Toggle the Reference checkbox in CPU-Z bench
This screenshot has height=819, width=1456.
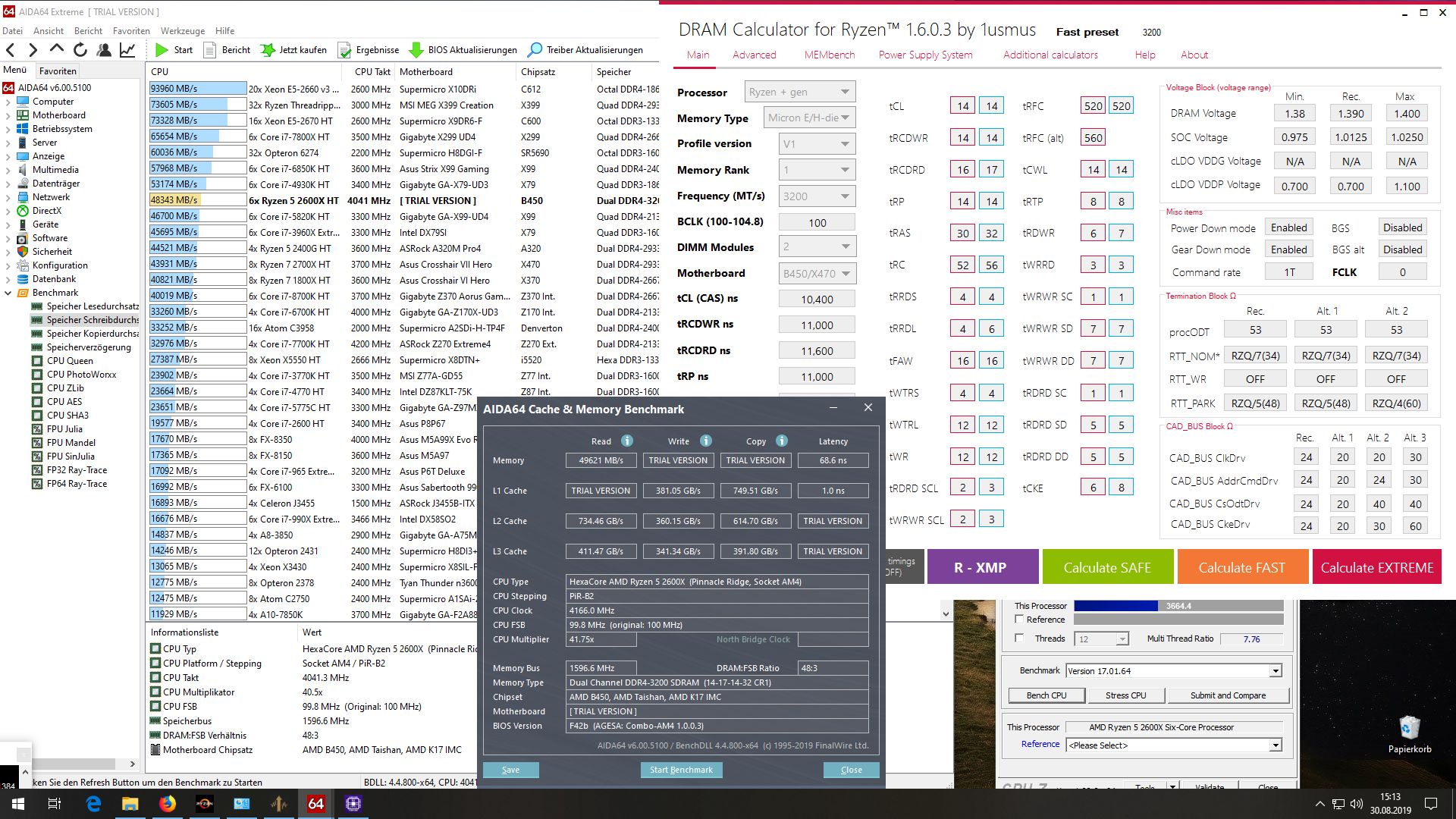point(1019,620)
